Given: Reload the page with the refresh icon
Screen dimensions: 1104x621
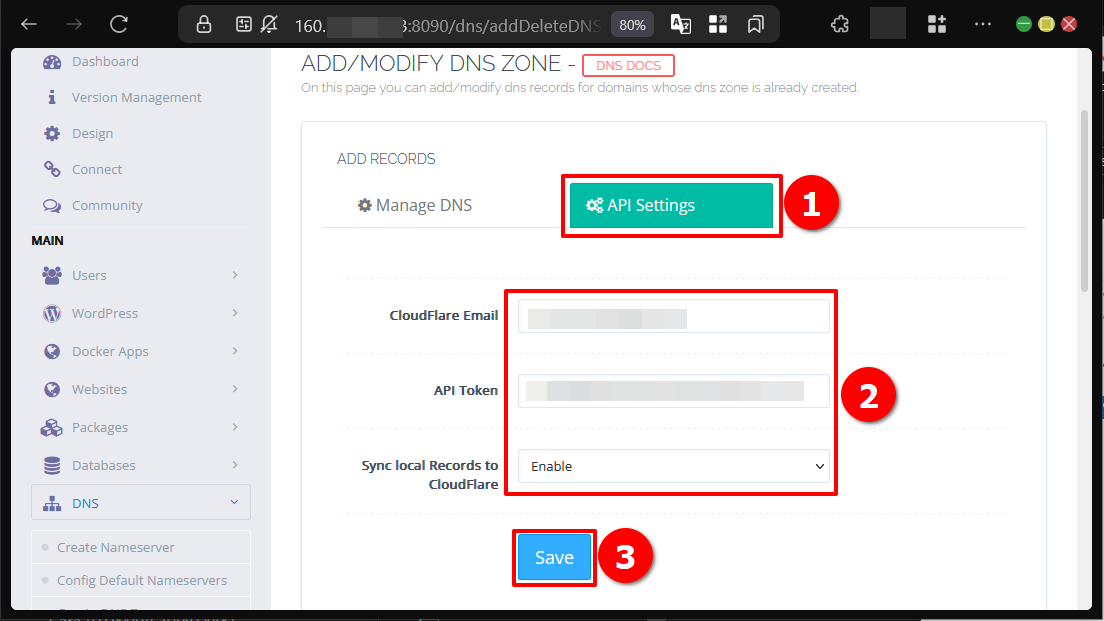Looking at the screenshot, I should click(x=118, y=25).
